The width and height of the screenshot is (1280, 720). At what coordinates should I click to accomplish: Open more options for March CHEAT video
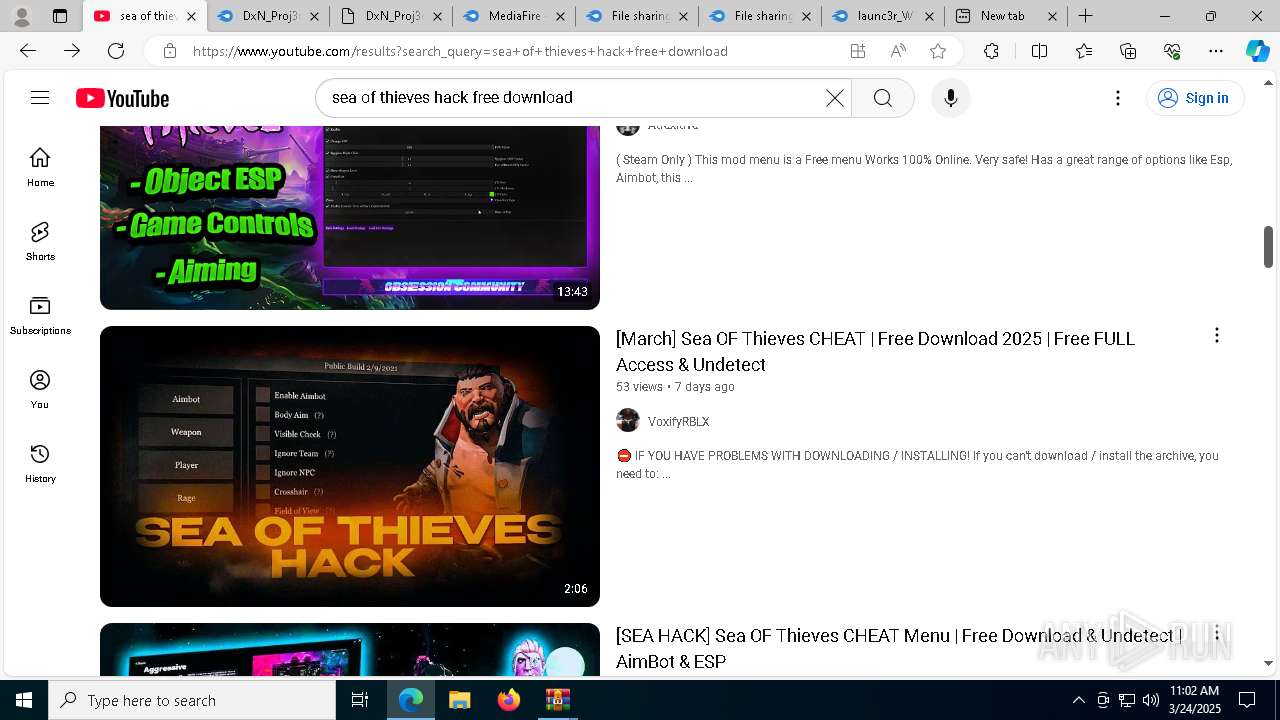coord(1216,335)
